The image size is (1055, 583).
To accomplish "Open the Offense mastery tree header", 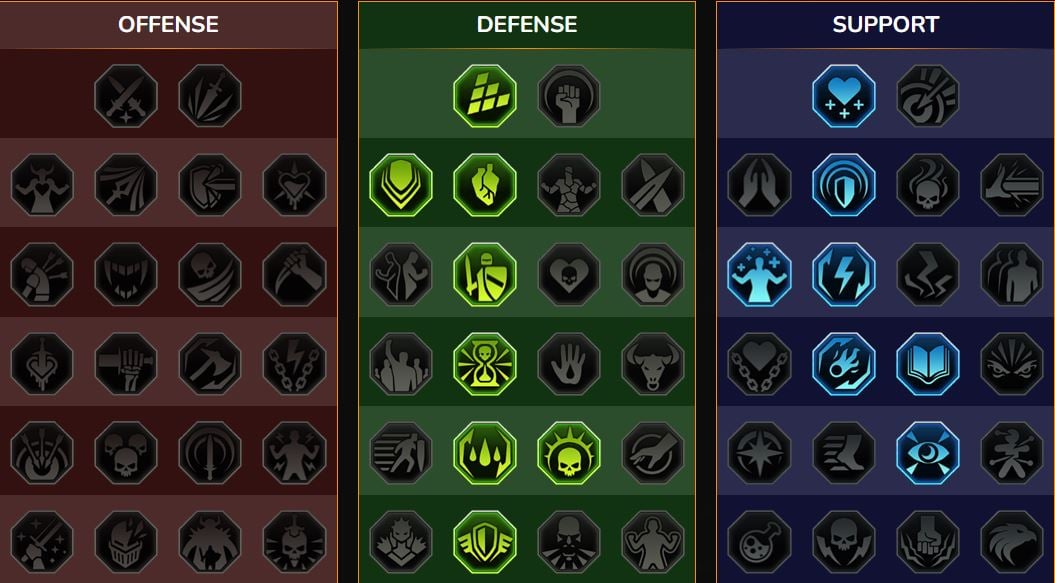I will [168, 25].
